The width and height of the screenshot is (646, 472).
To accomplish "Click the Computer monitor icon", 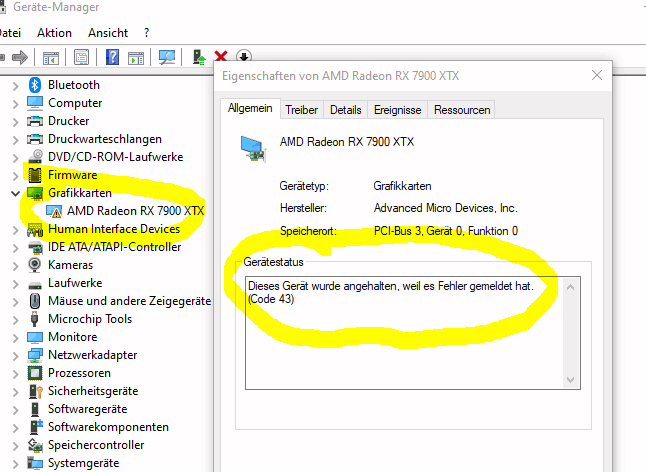I will tap(35, 103).
